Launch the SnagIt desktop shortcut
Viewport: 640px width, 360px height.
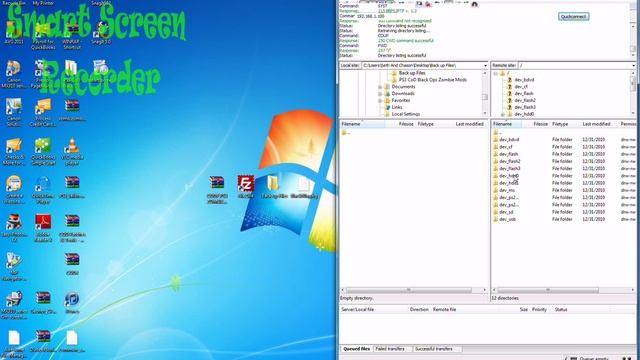pos(101,33)
